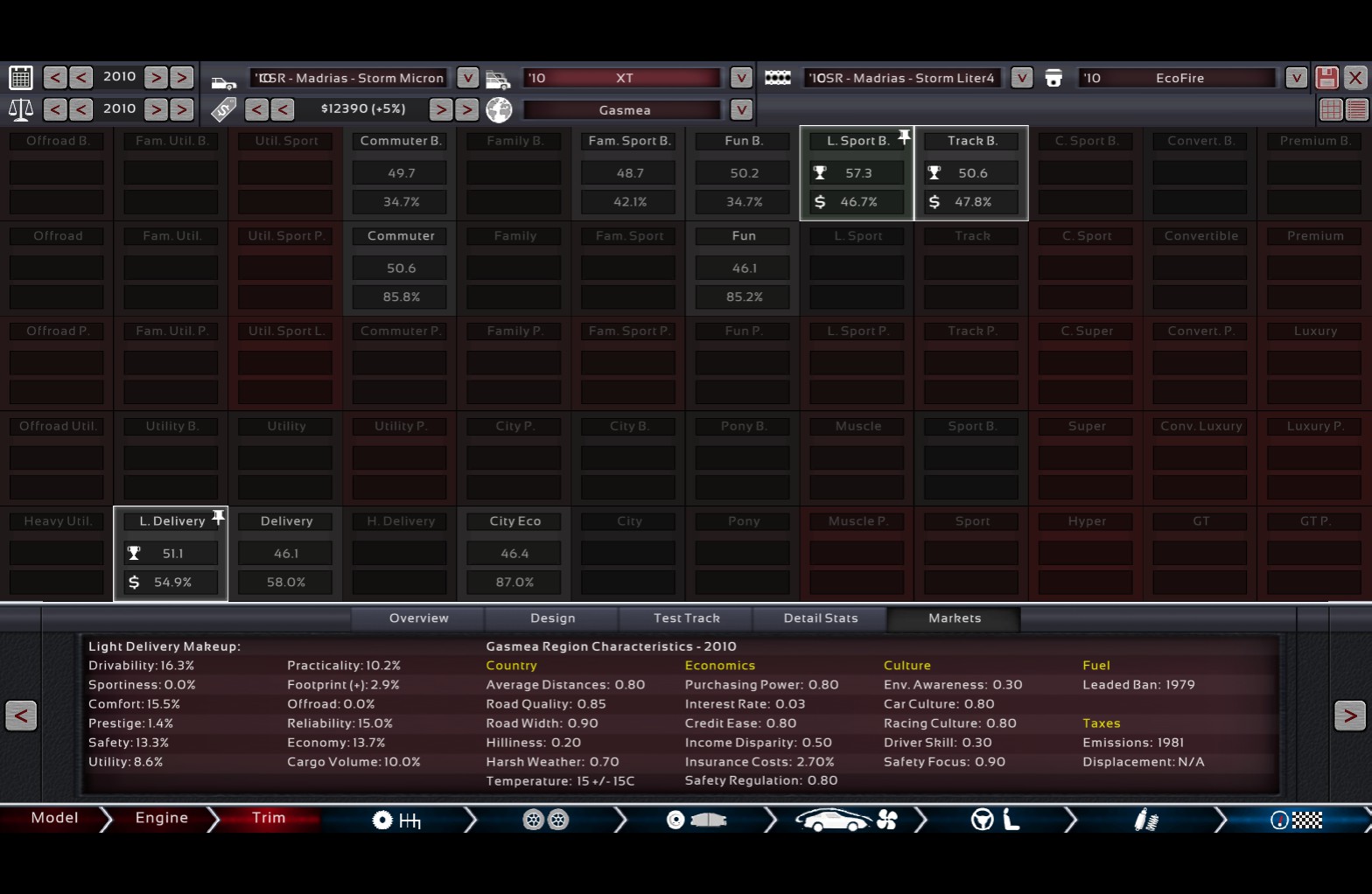Open dropdown for XT trim

tap(741, 78)
